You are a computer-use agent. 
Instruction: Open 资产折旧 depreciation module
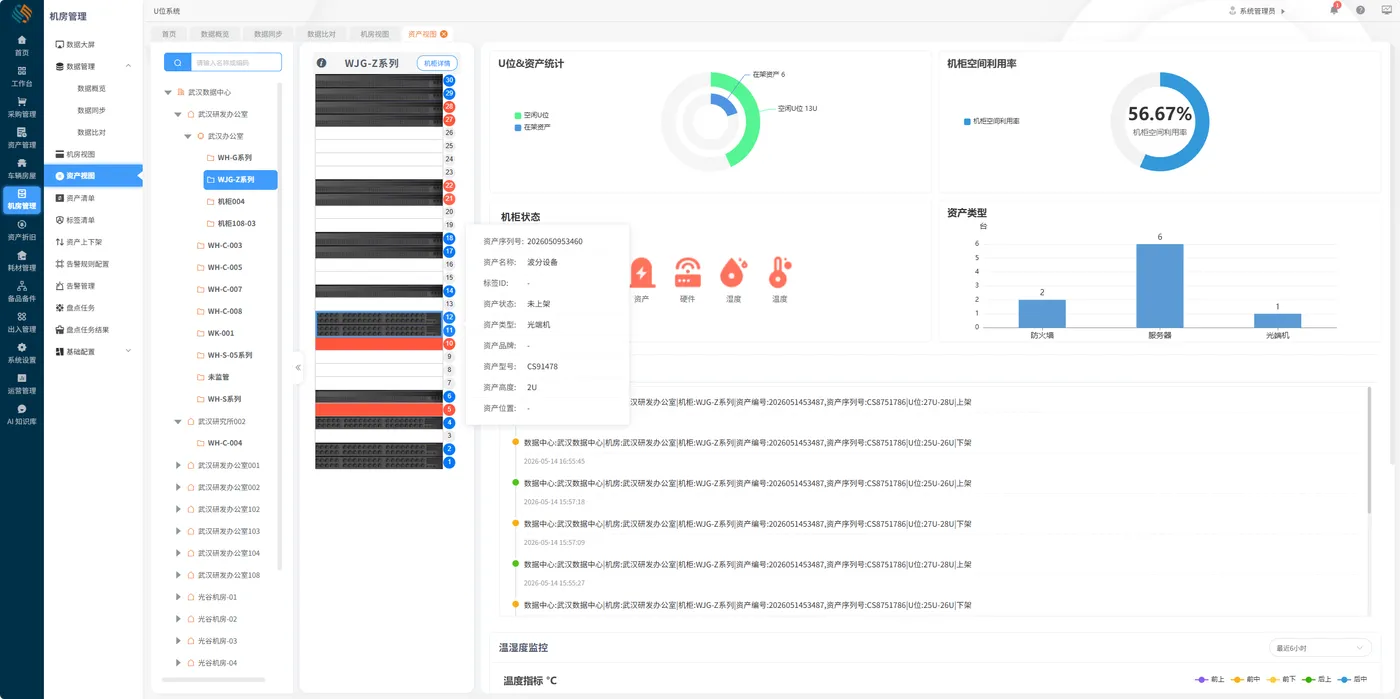21,231
